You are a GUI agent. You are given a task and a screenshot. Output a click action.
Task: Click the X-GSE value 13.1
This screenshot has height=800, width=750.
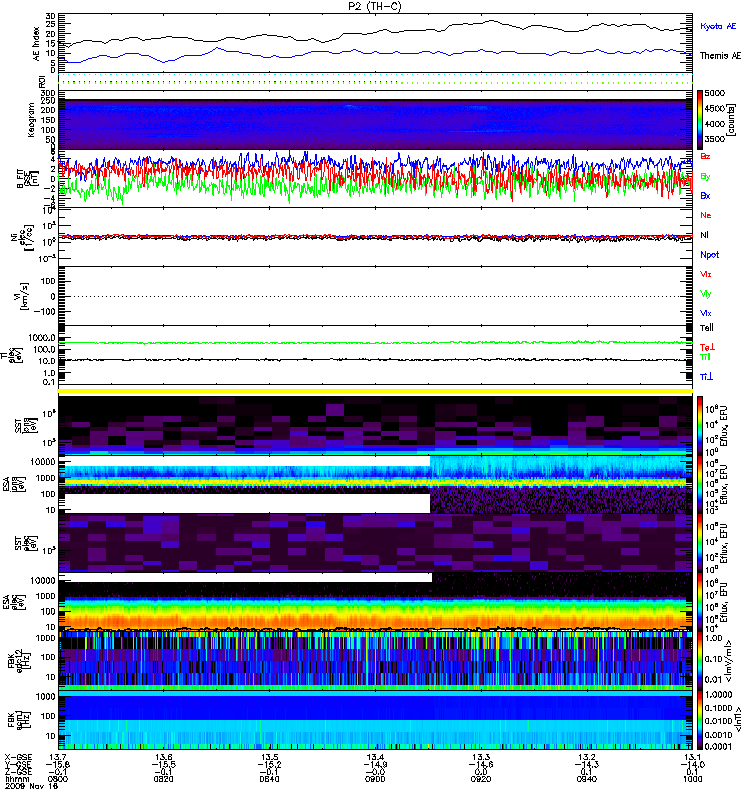point(692,757)
